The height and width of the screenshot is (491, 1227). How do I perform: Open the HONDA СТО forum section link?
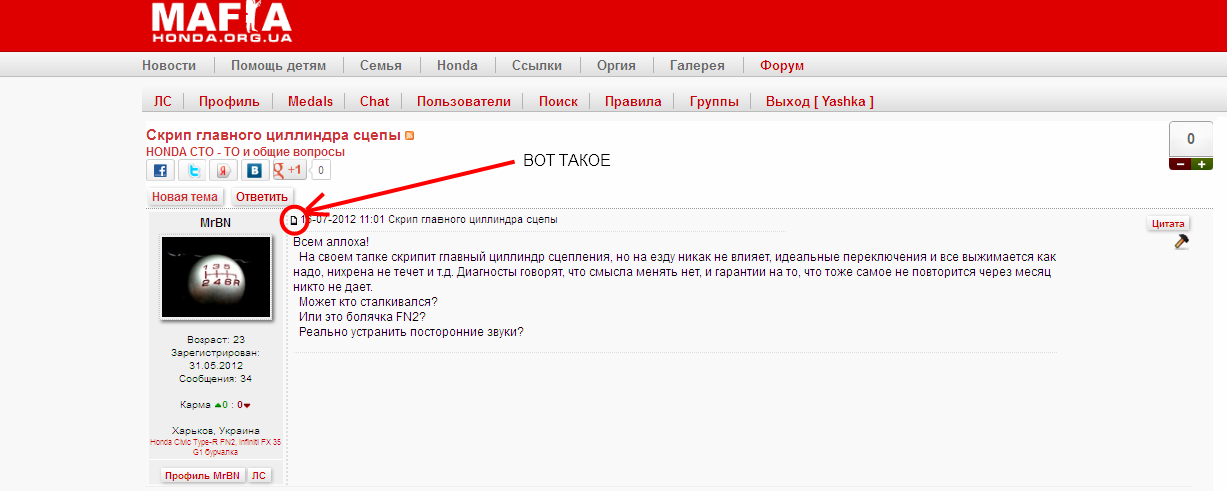(245, 152)
